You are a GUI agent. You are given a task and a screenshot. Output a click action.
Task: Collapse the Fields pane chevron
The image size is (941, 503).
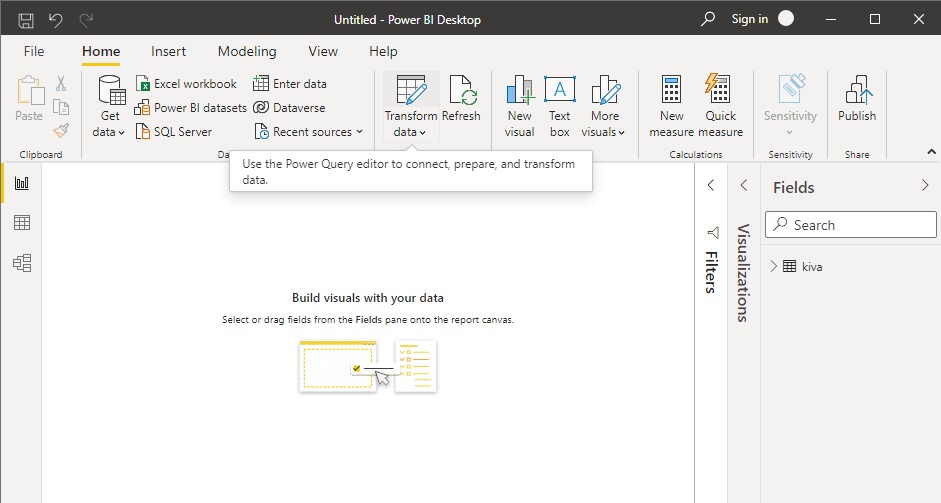coord(925,185)
